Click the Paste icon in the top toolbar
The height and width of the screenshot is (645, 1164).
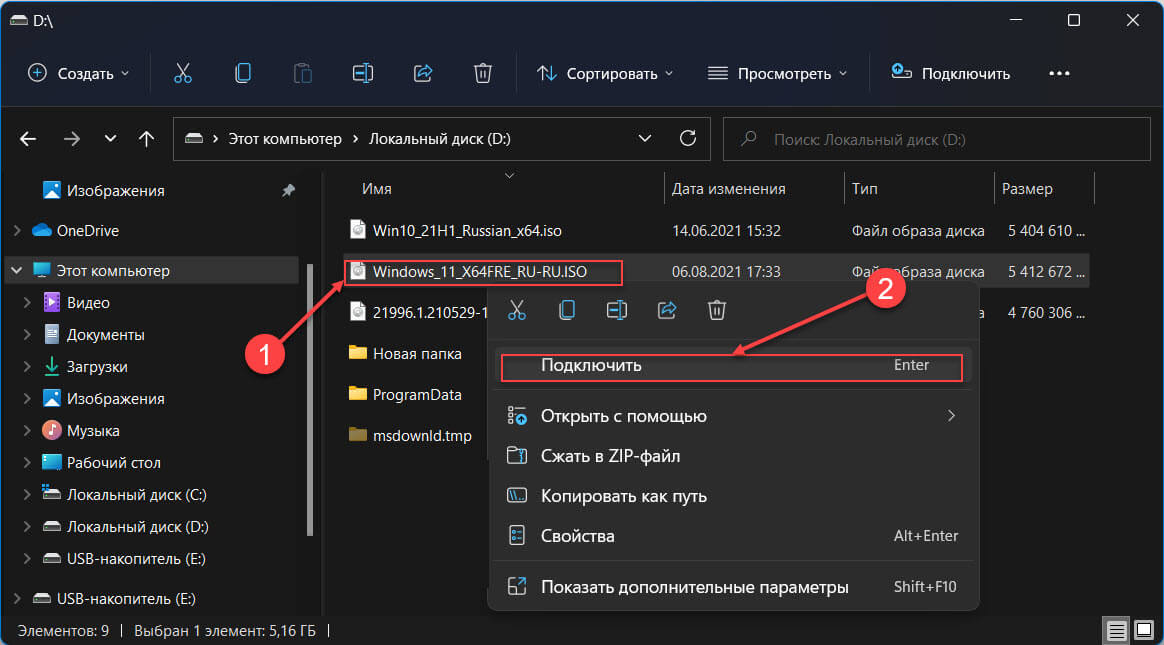(303, 73)
